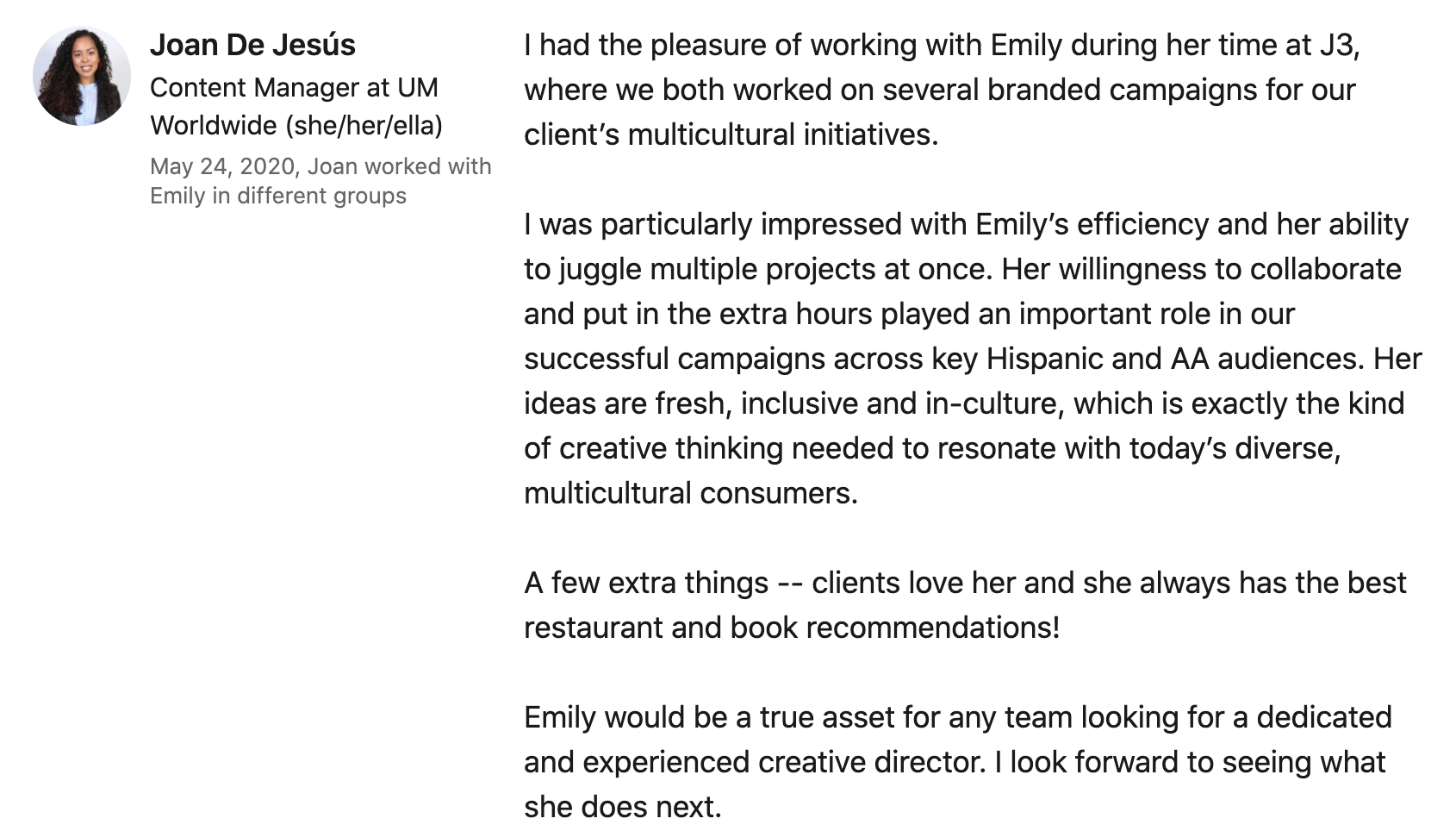
Task: Open the Joan De Jesús name link
Action: (x=252, y=45)
